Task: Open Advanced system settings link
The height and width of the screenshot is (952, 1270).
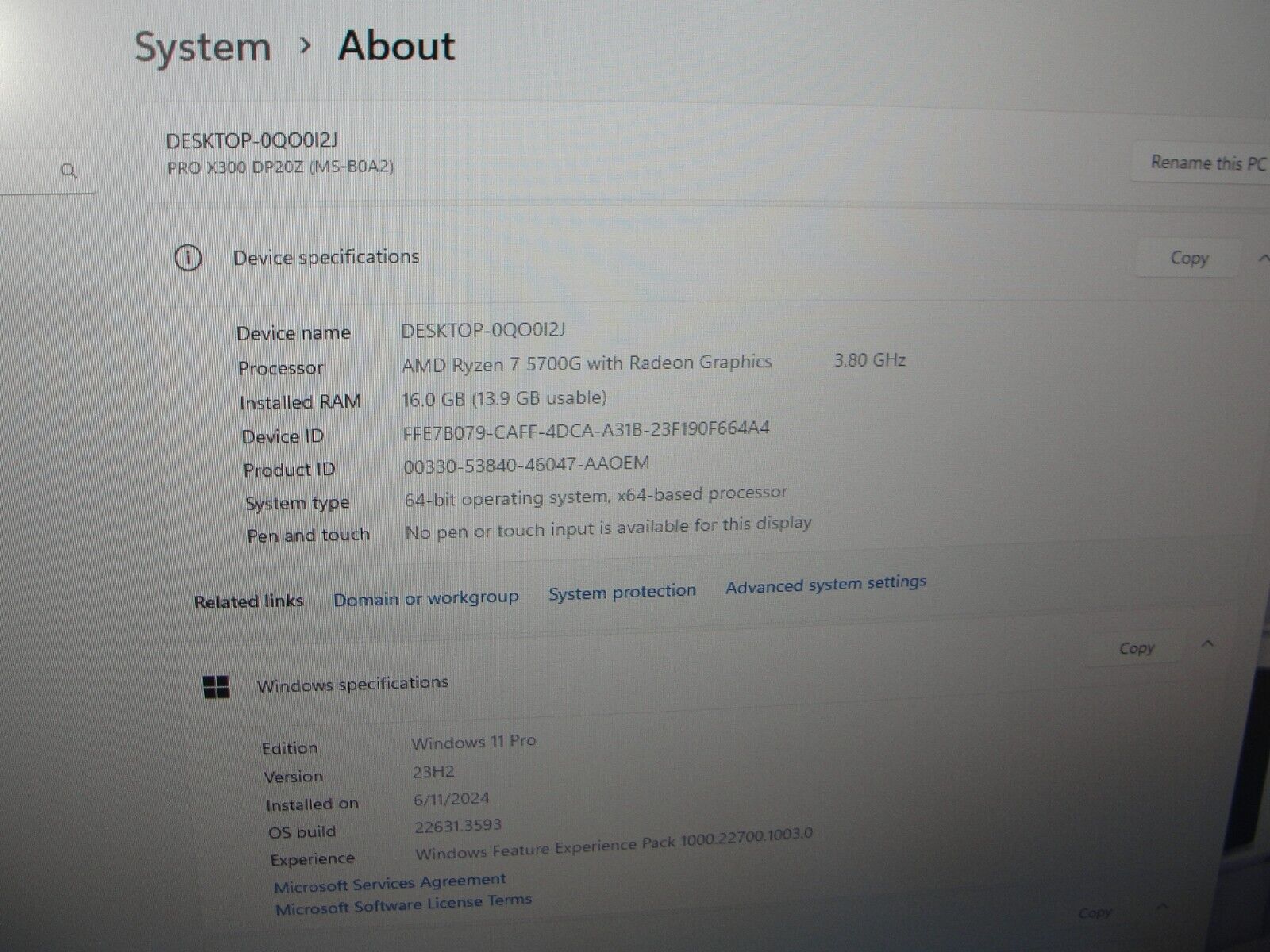Action: (x=825, y=585)
